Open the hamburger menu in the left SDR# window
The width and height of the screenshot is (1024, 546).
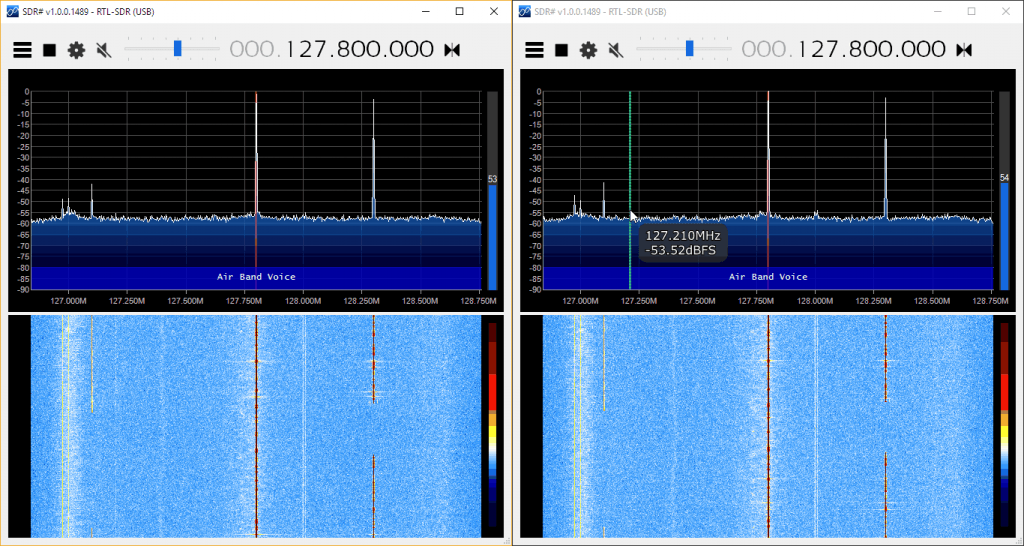pyautogui.click(x=22, y=50)
